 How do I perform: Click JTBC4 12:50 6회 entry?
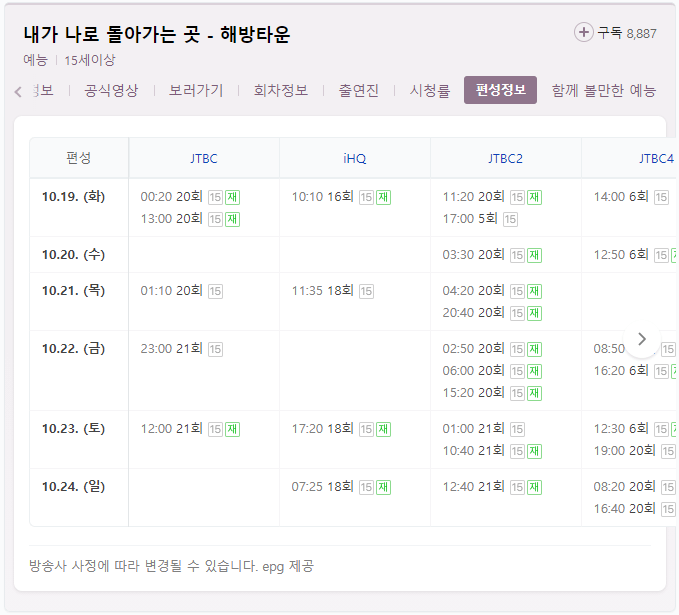[x=621, y=254]
